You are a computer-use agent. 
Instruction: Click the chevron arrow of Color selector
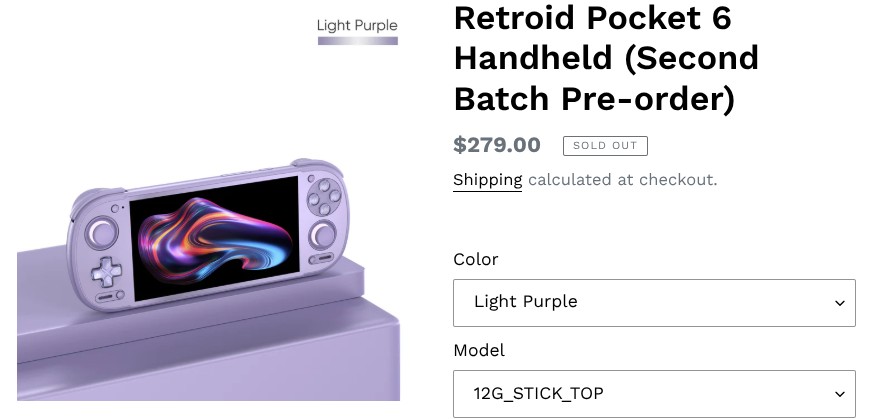pyautogui.click(x=840, y=303)
